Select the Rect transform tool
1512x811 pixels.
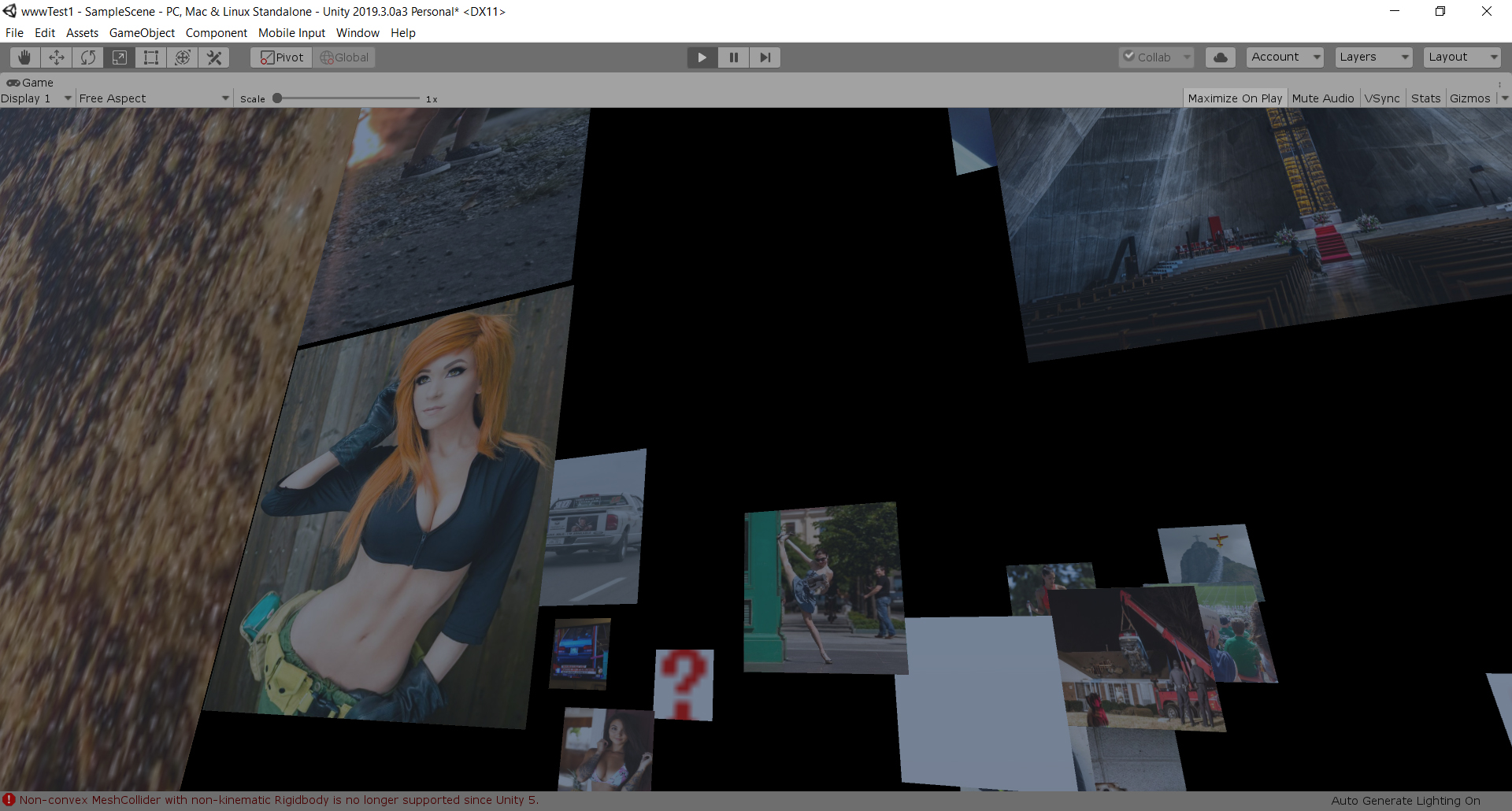[x=151, y=57]
